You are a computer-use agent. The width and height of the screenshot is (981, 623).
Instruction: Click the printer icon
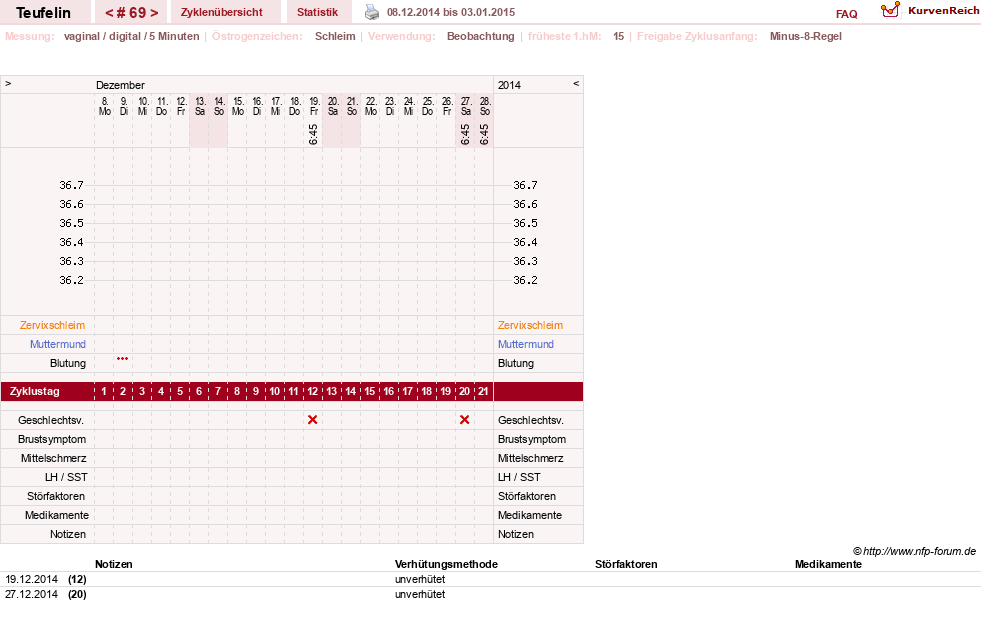point(372,12)
